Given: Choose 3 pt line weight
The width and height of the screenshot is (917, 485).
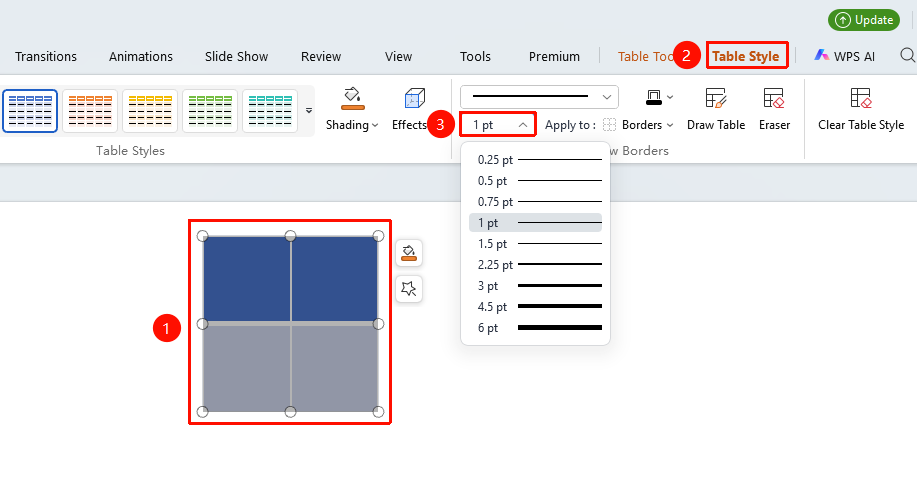Looking at the screenshot, I should 535,286.
